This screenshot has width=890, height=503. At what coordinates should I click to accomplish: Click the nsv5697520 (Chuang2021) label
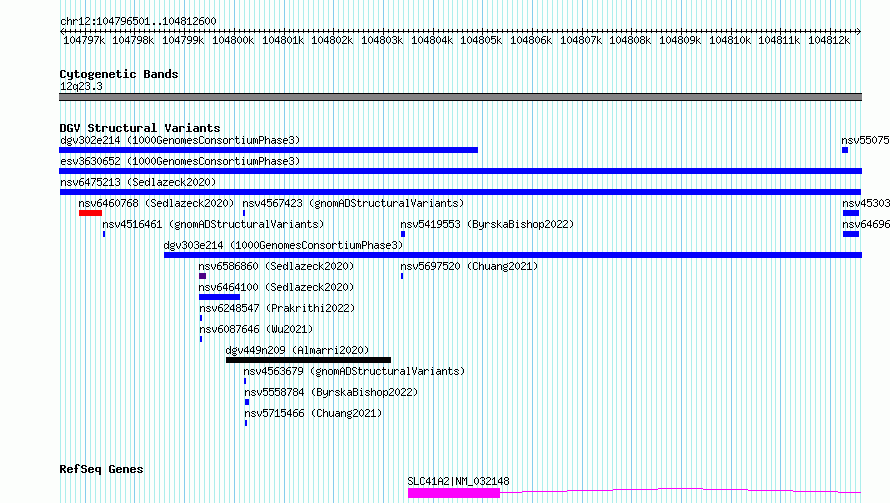click(469, 266)
